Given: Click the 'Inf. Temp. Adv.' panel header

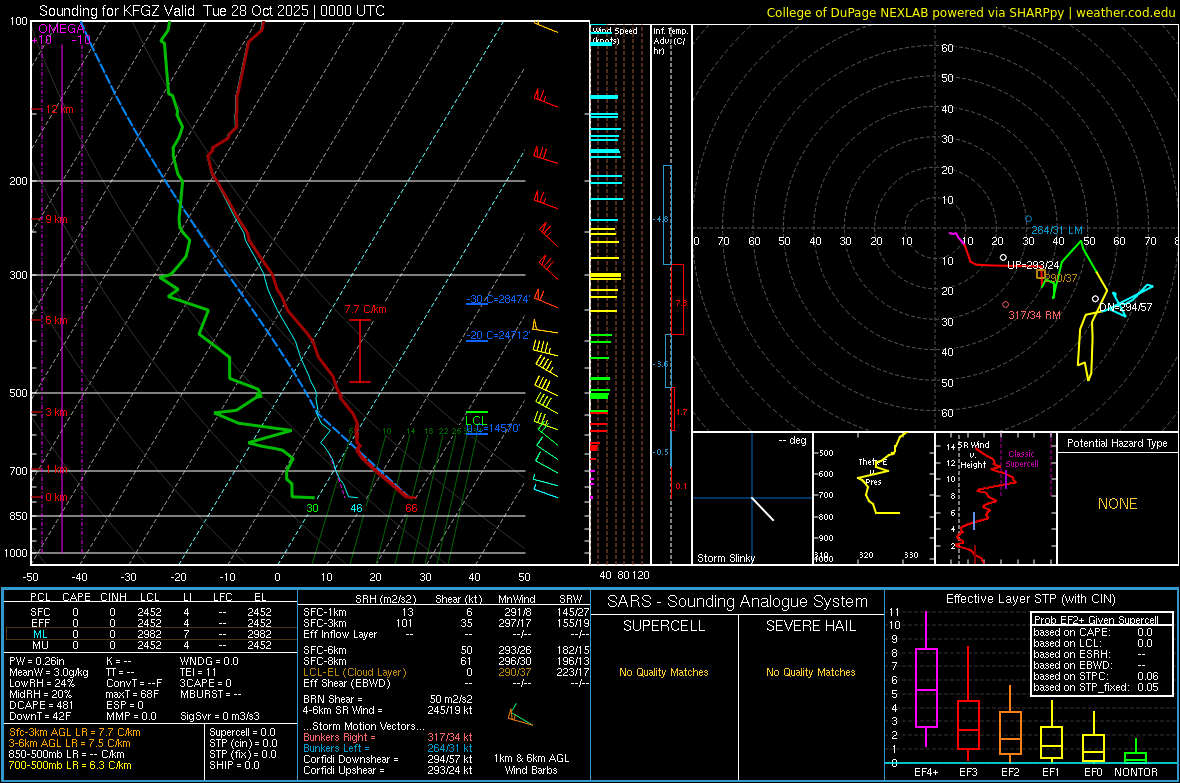Looking at the screenshot, I should pyautogui.click(x=670, y=41).
